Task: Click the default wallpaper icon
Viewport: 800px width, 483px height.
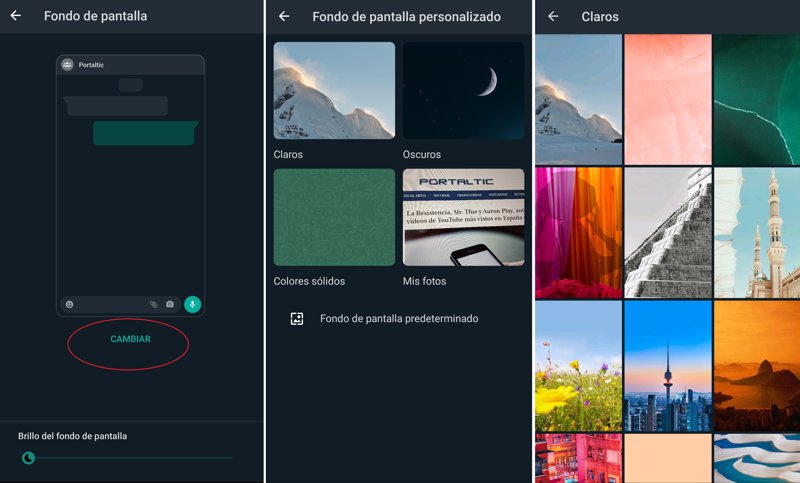Action: [x=297, y=318]
